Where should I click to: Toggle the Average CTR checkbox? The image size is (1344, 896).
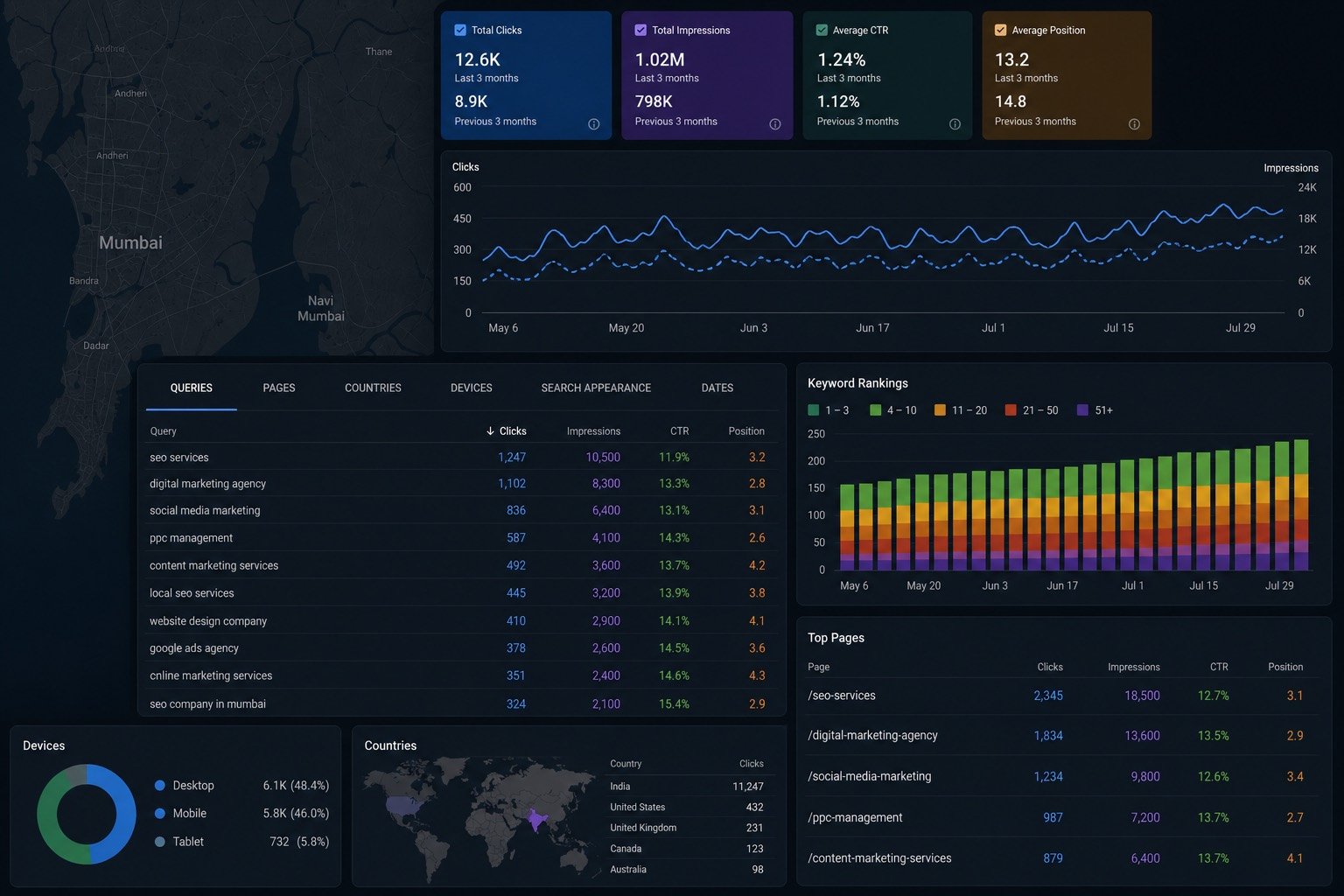pos(822,30)
